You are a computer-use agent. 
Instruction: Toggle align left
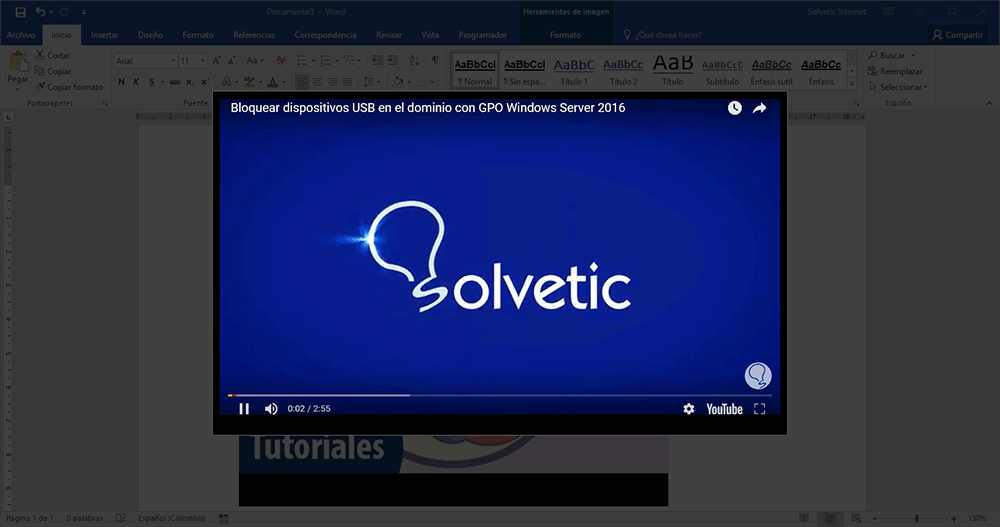click(302, 82)
